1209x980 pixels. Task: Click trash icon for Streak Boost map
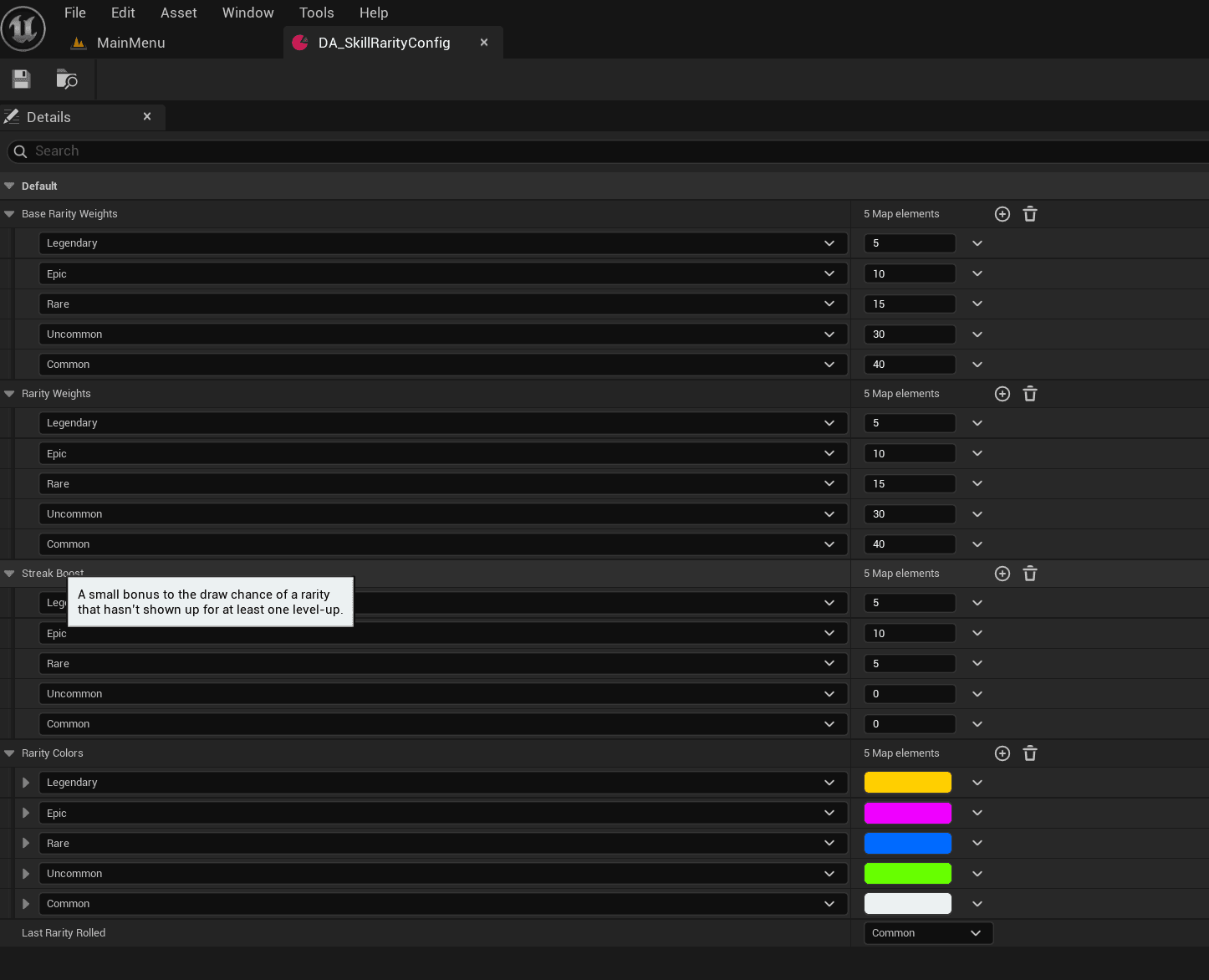[1030, 574]
